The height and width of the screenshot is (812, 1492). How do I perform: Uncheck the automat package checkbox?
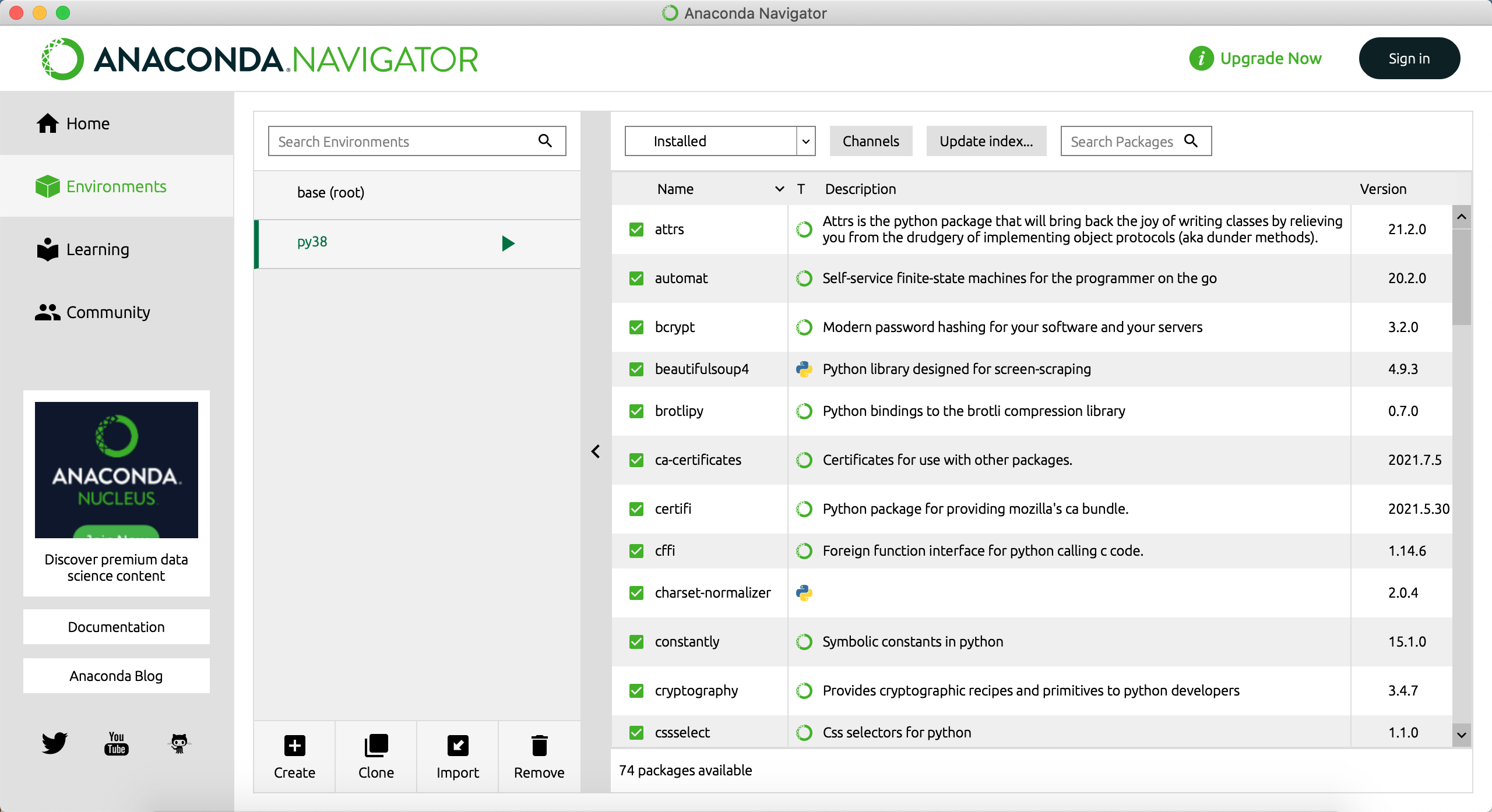click(636, 278)
